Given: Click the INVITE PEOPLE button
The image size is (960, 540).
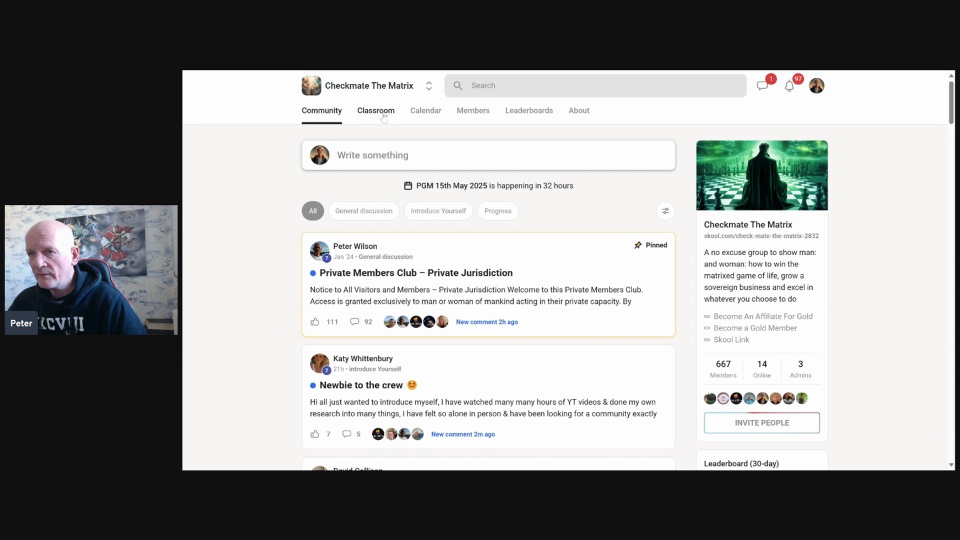Looking at the screenshot, I should point(762,423).
